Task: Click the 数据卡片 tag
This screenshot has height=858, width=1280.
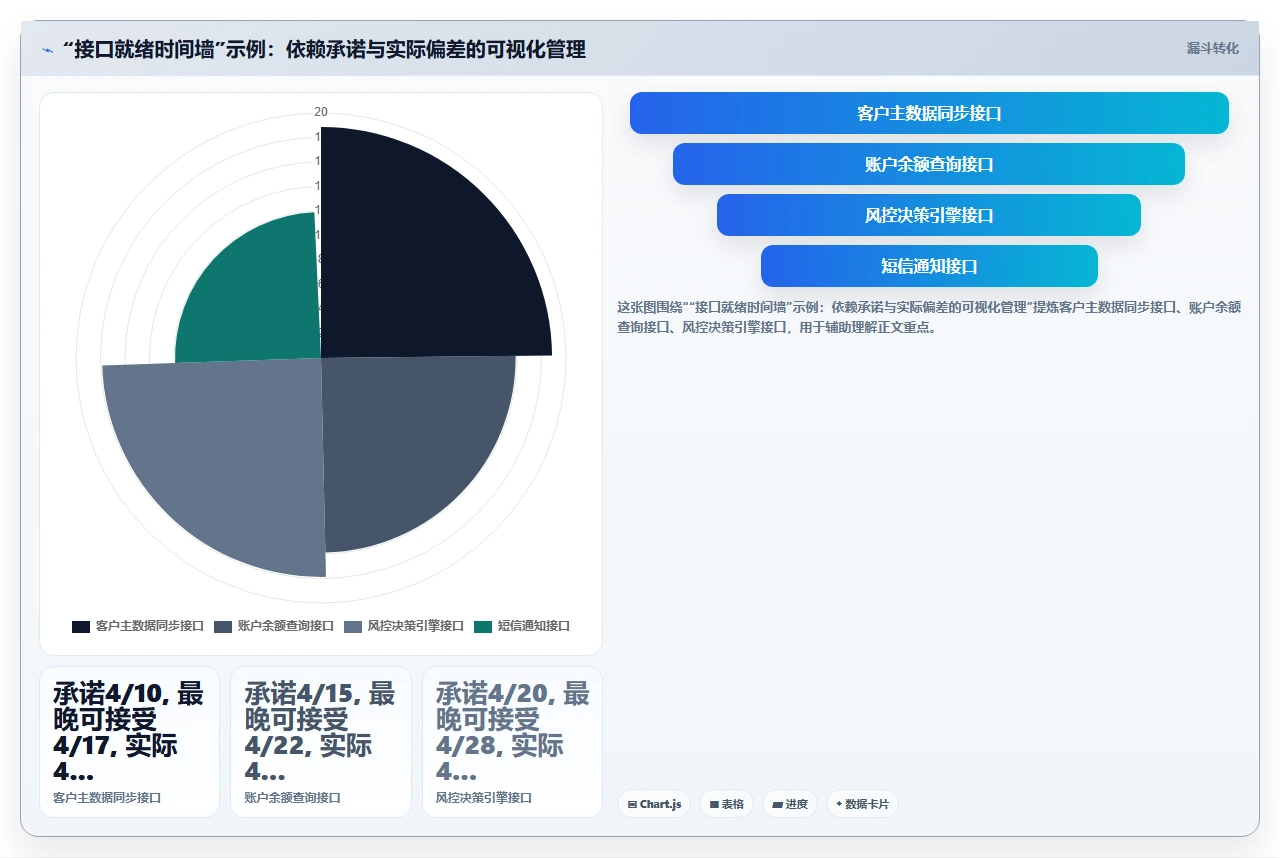Action: pyautogui.click(x=862, y=804)
